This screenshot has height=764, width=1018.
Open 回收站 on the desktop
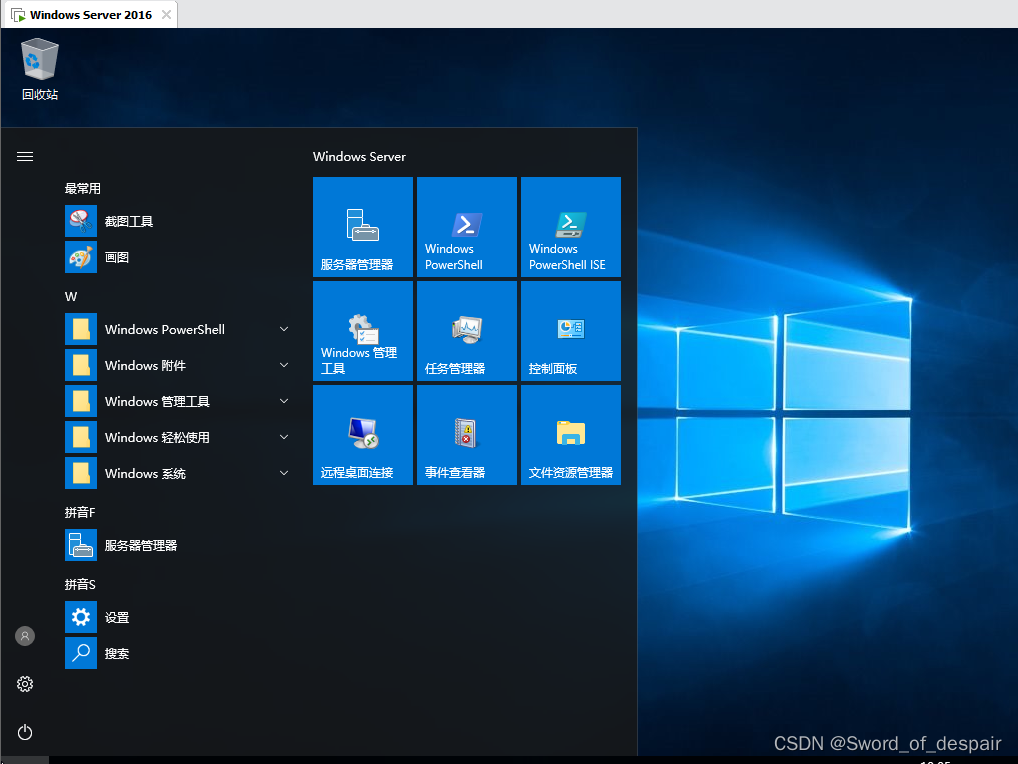pyautogui.click(x=40, y=69)
